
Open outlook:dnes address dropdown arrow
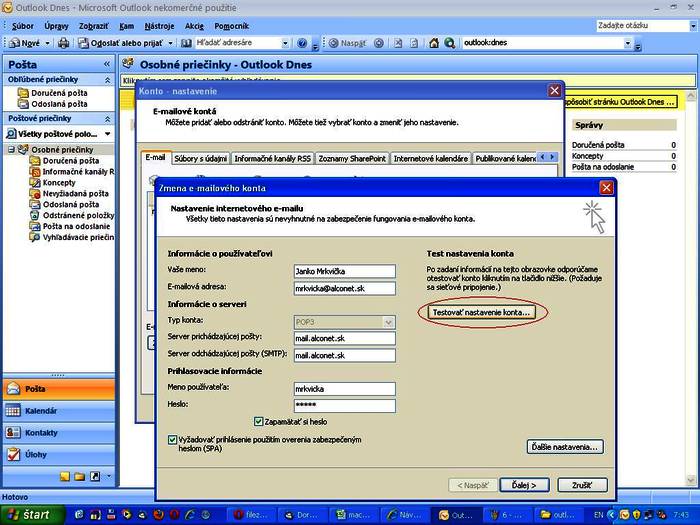click(628, 43)
